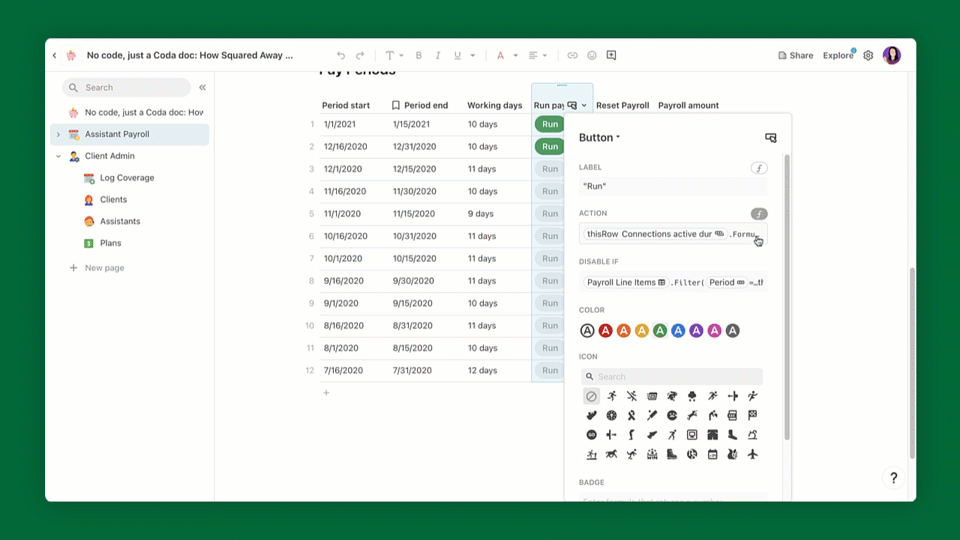Screen dimensions: 960x540
Task: Choose the yellow button color
Action: (x=642, y=331)
